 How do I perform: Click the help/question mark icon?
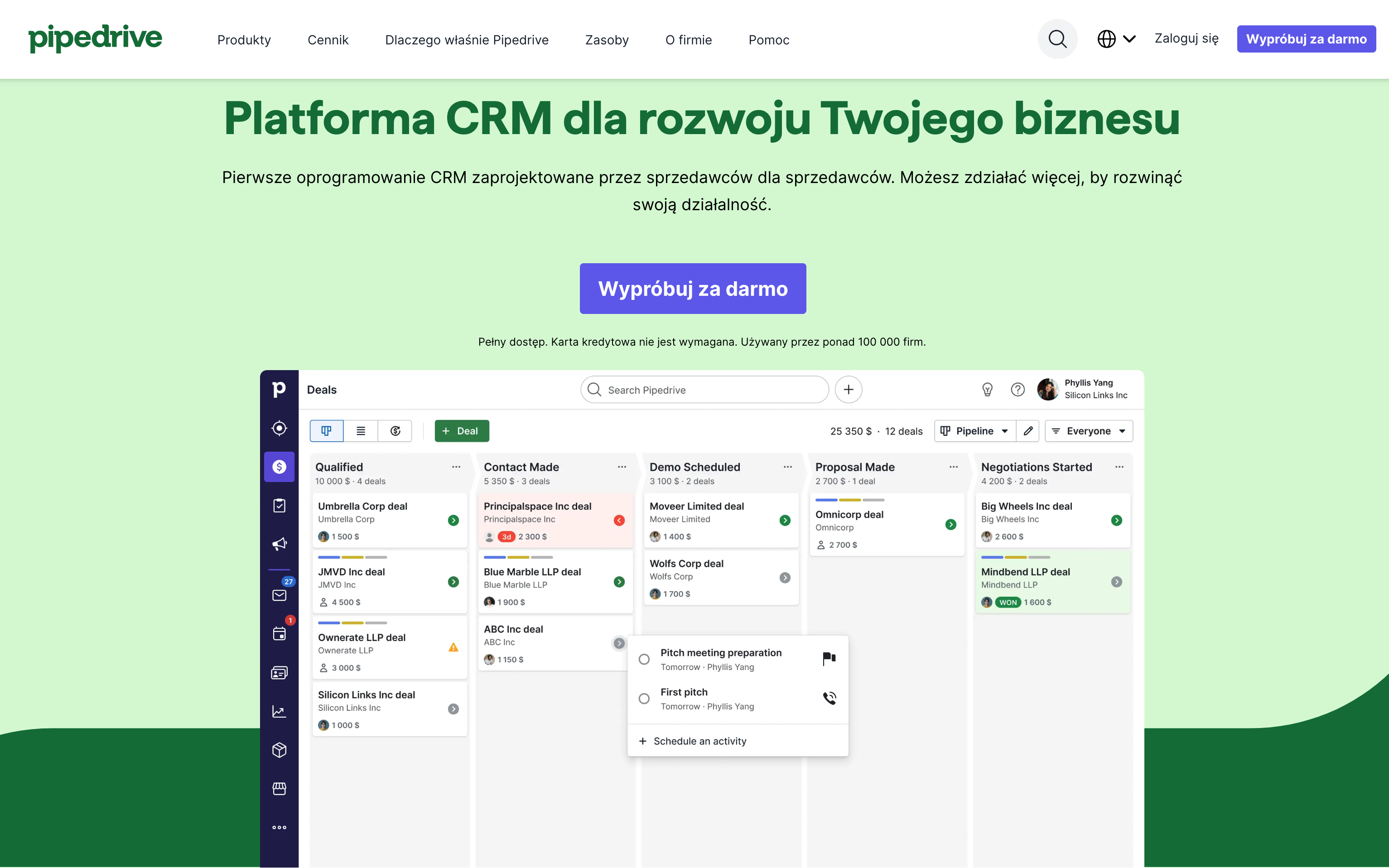1019,390
